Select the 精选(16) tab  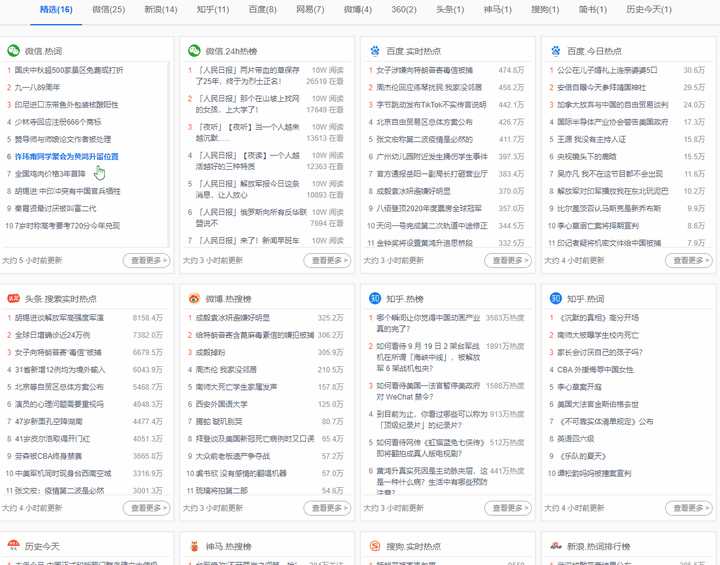[56, 10]
